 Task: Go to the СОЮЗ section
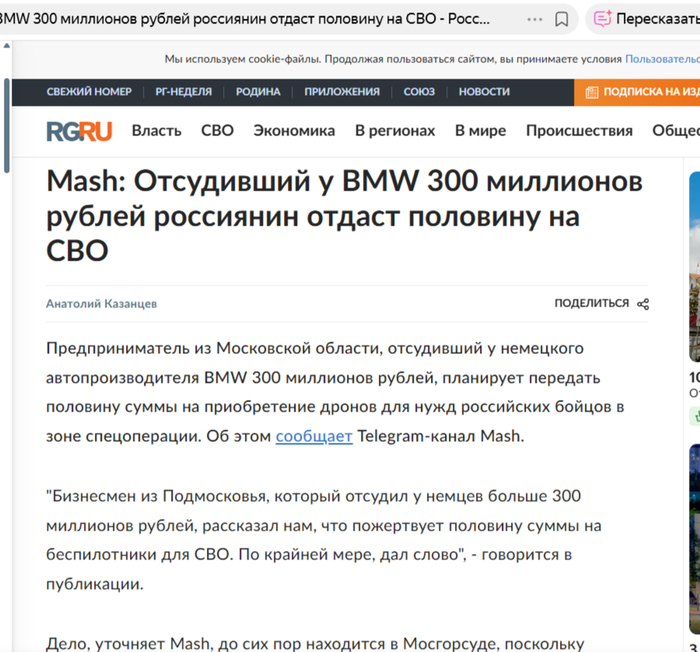pyautogui.click(x=419, y=92)
